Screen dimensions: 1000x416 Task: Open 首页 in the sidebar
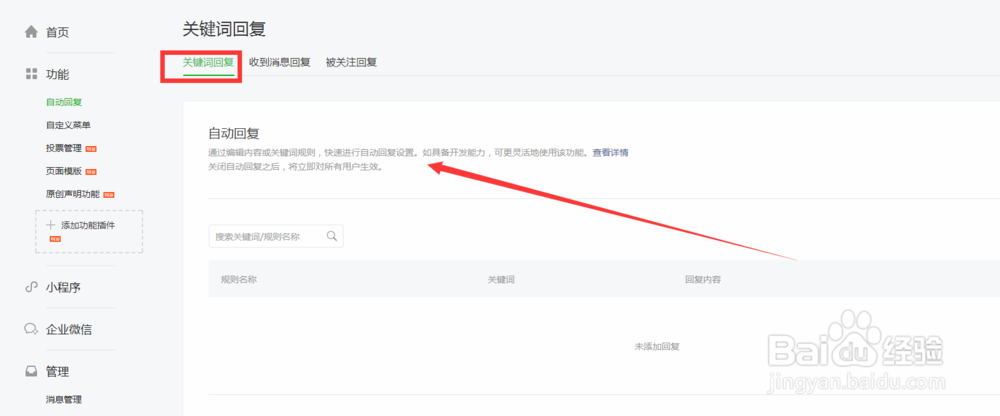pos(57,33)
